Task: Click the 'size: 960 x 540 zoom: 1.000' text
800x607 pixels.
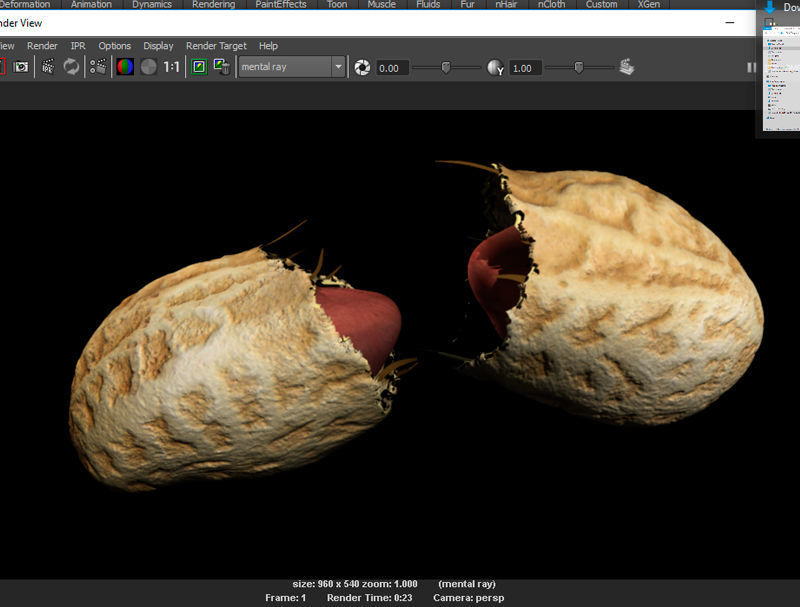Action: pyautogui.click(x=355, y=584)
